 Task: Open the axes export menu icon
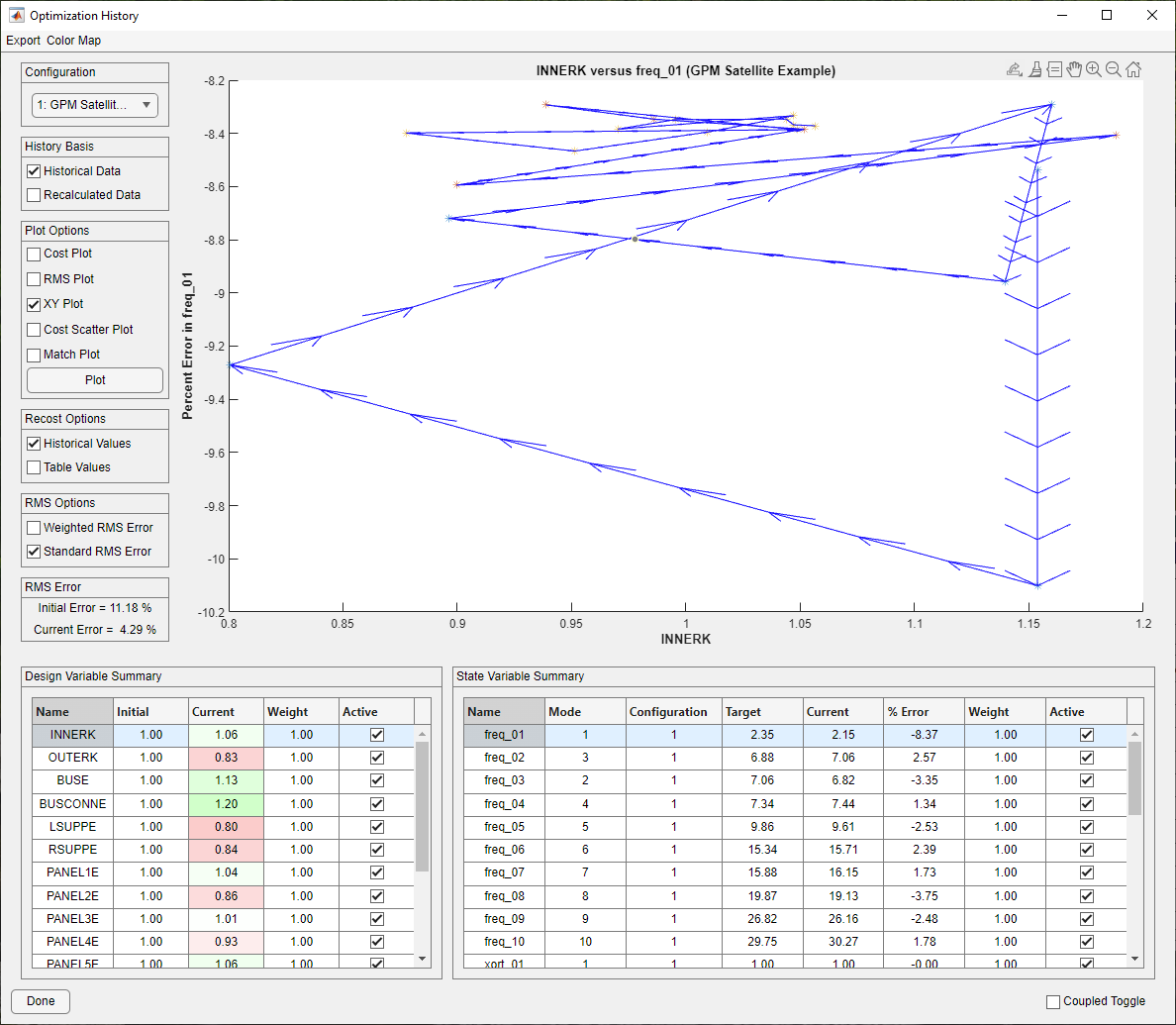(1014, 69)
